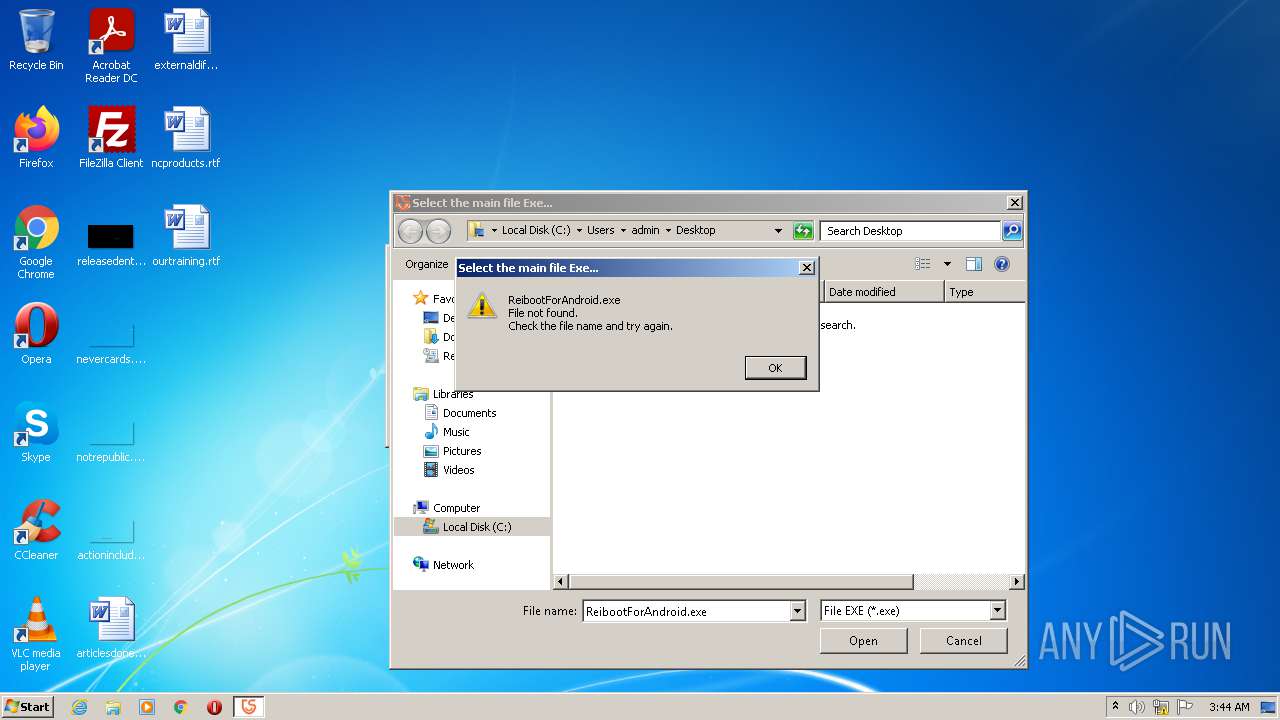Select the externaldif... document on desktop
Screen dimensions: 1280x720
tap(186, 40)
